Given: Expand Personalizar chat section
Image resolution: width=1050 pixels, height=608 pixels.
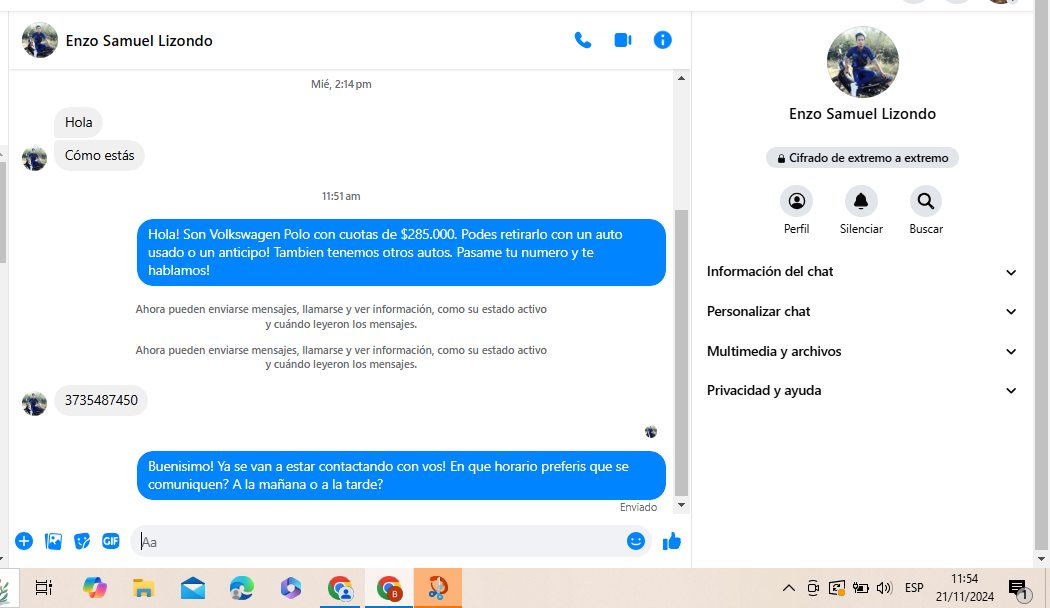Looking at the screenshot, I should [x=862, y=311].
